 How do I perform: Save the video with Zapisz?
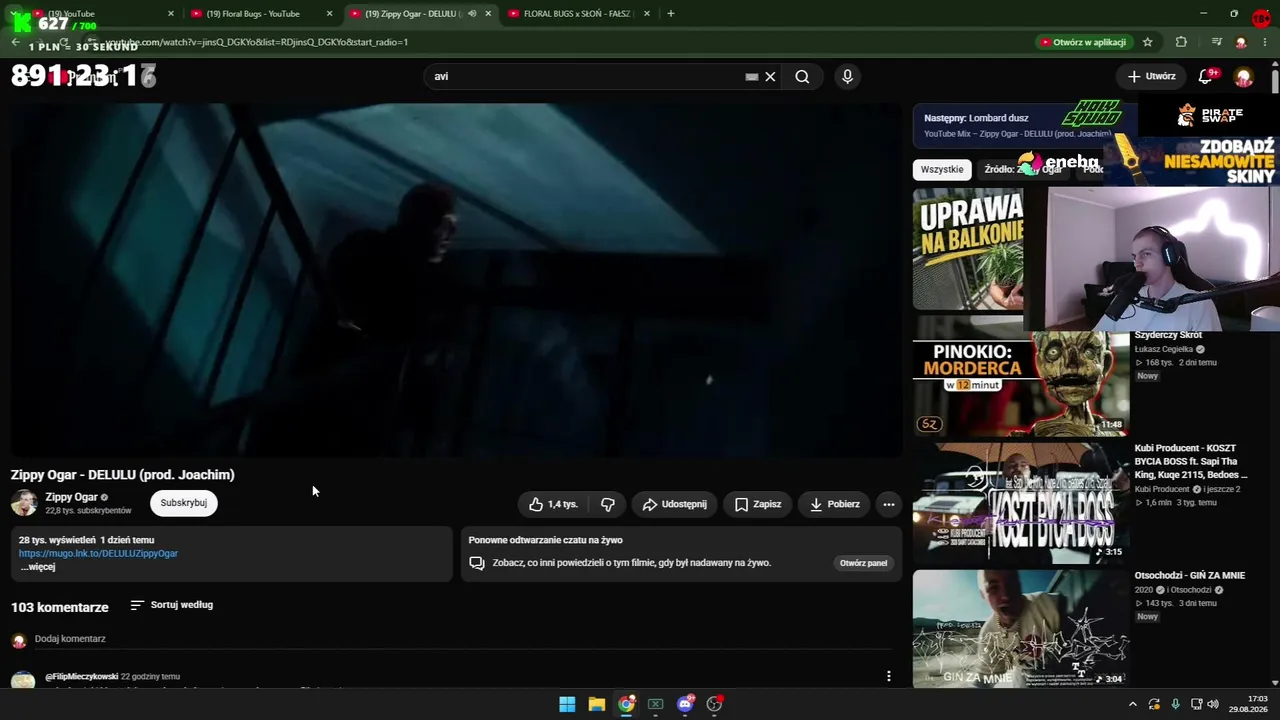[x=758, y=504]
